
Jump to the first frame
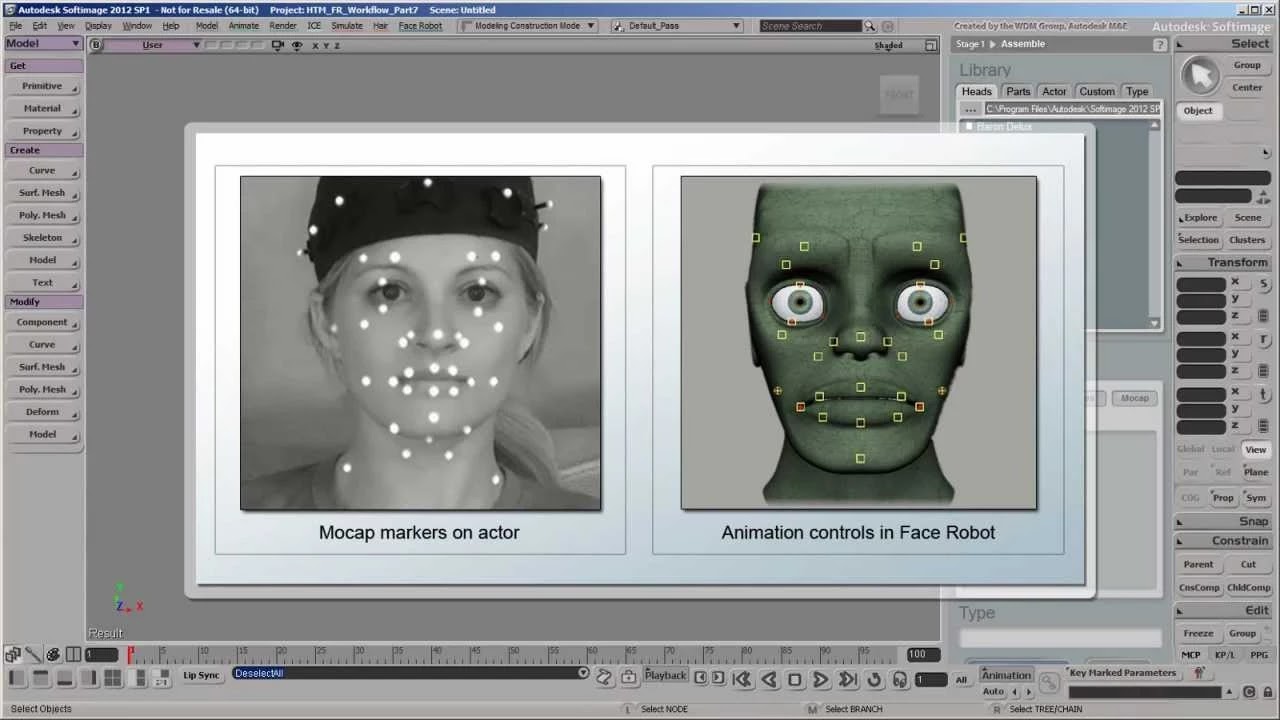(742, 679)
